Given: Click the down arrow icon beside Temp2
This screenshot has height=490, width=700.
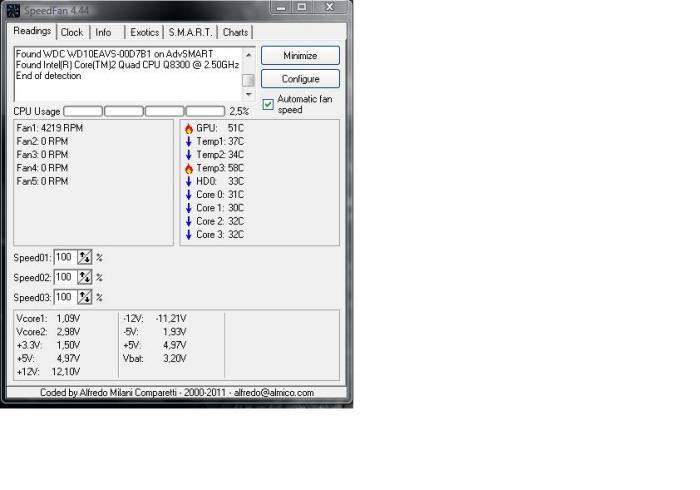Looking at the screenshot, I should pyautogui.click(x=189, y=155).
